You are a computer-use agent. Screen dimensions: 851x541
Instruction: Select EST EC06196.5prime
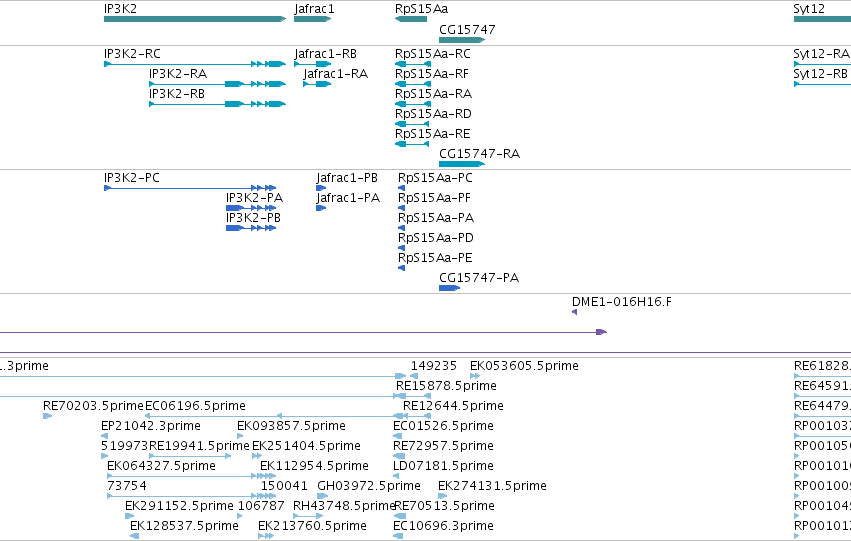(275, 416)
